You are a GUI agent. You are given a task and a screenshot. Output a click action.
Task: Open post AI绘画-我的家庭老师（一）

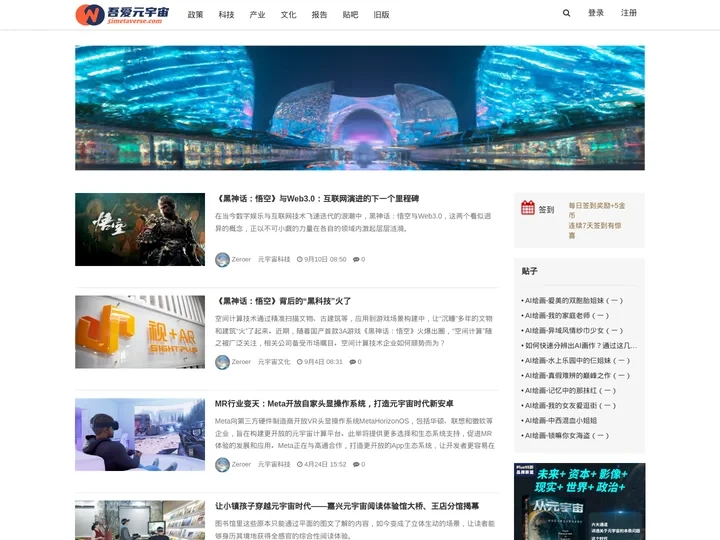coord(567,316)
